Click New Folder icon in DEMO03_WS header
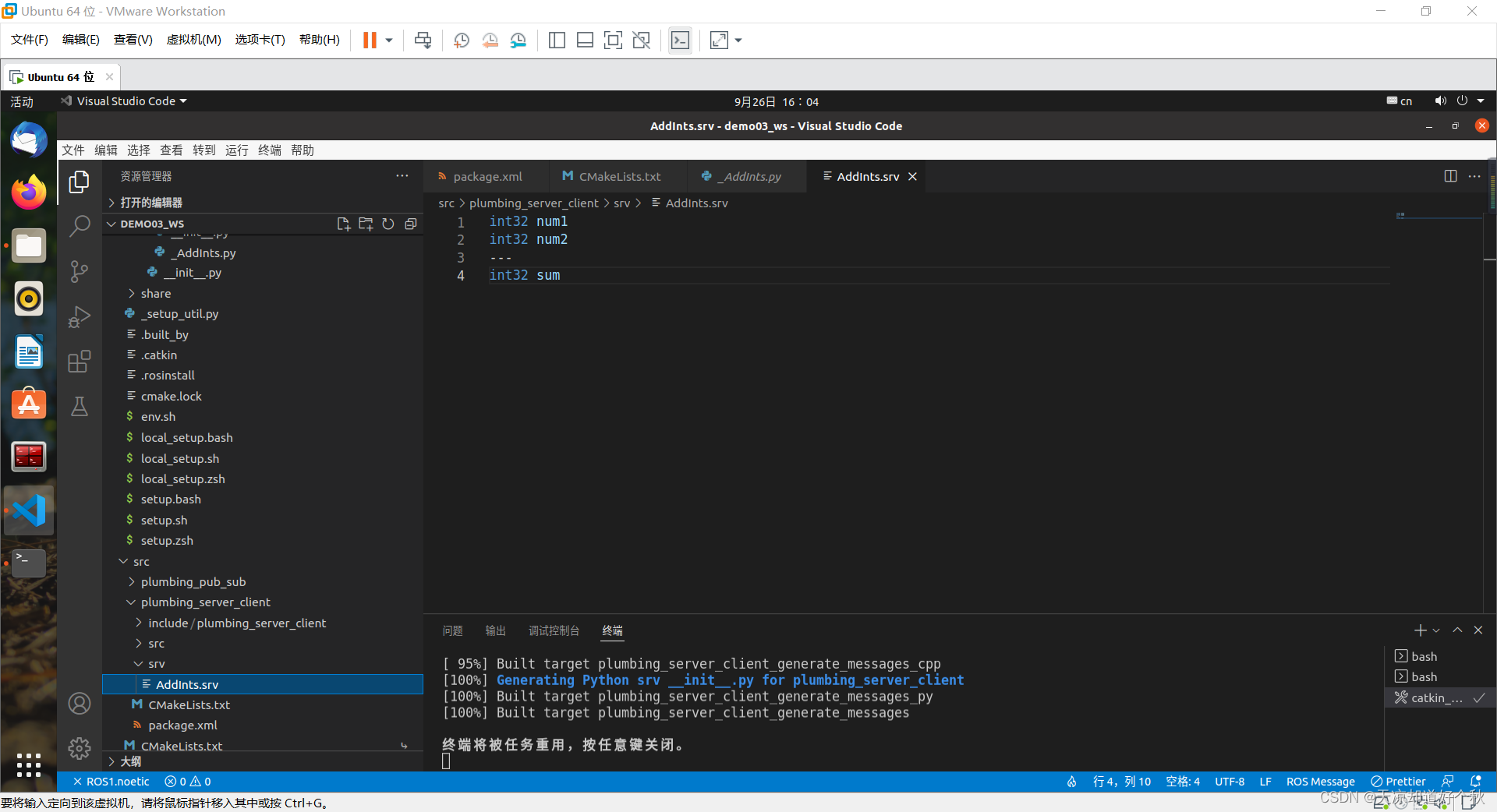The height and width of the screenshot is (812, 1497). tap(366, 224)
